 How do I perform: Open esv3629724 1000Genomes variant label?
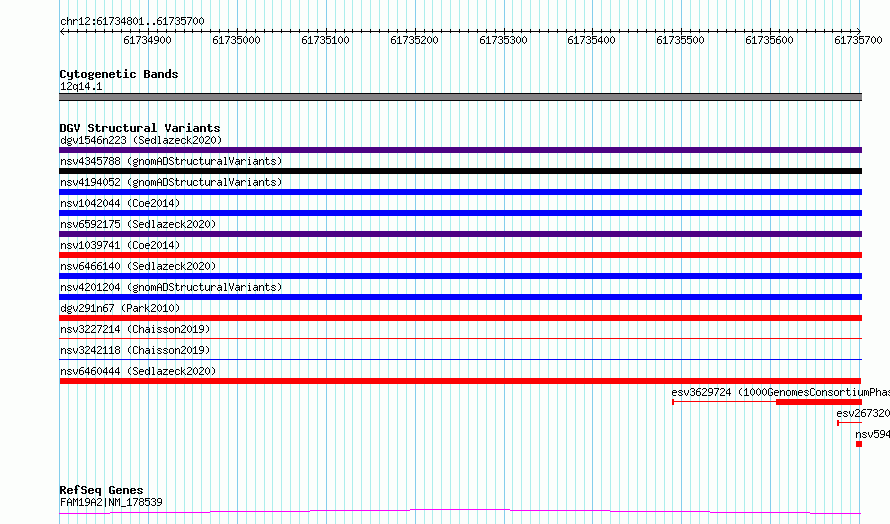[x=780, y=392]
